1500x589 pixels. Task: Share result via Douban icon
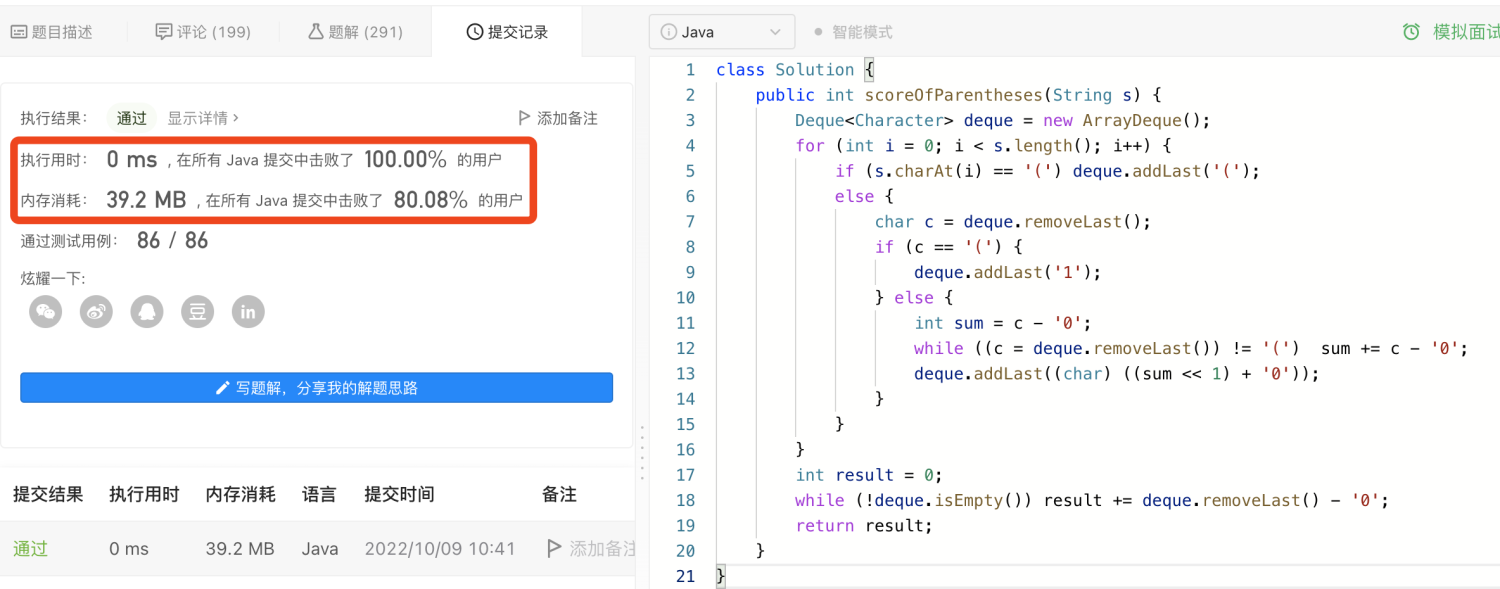198,311
